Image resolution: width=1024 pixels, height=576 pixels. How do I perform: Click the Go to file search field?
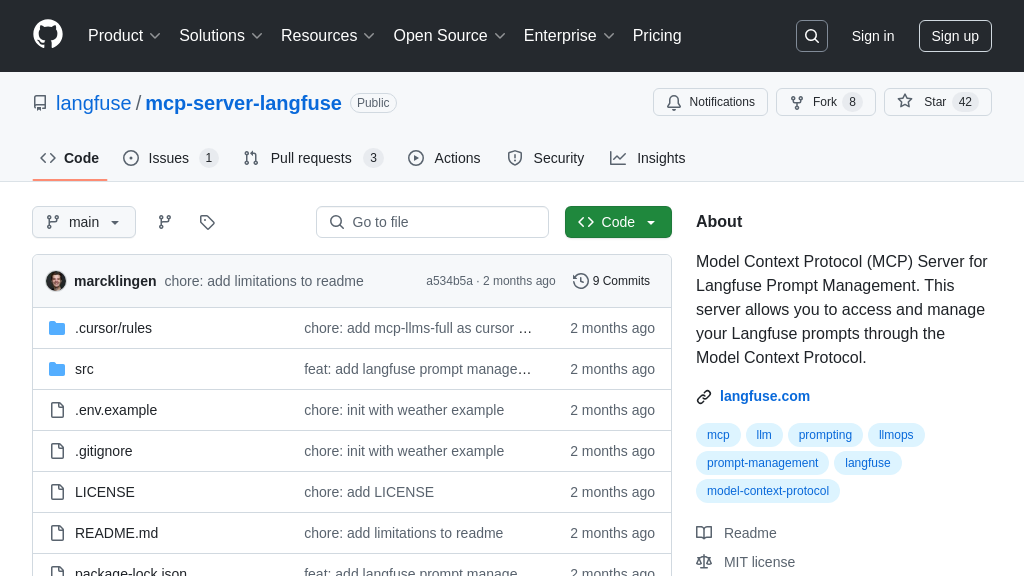[x=432, y=222]
